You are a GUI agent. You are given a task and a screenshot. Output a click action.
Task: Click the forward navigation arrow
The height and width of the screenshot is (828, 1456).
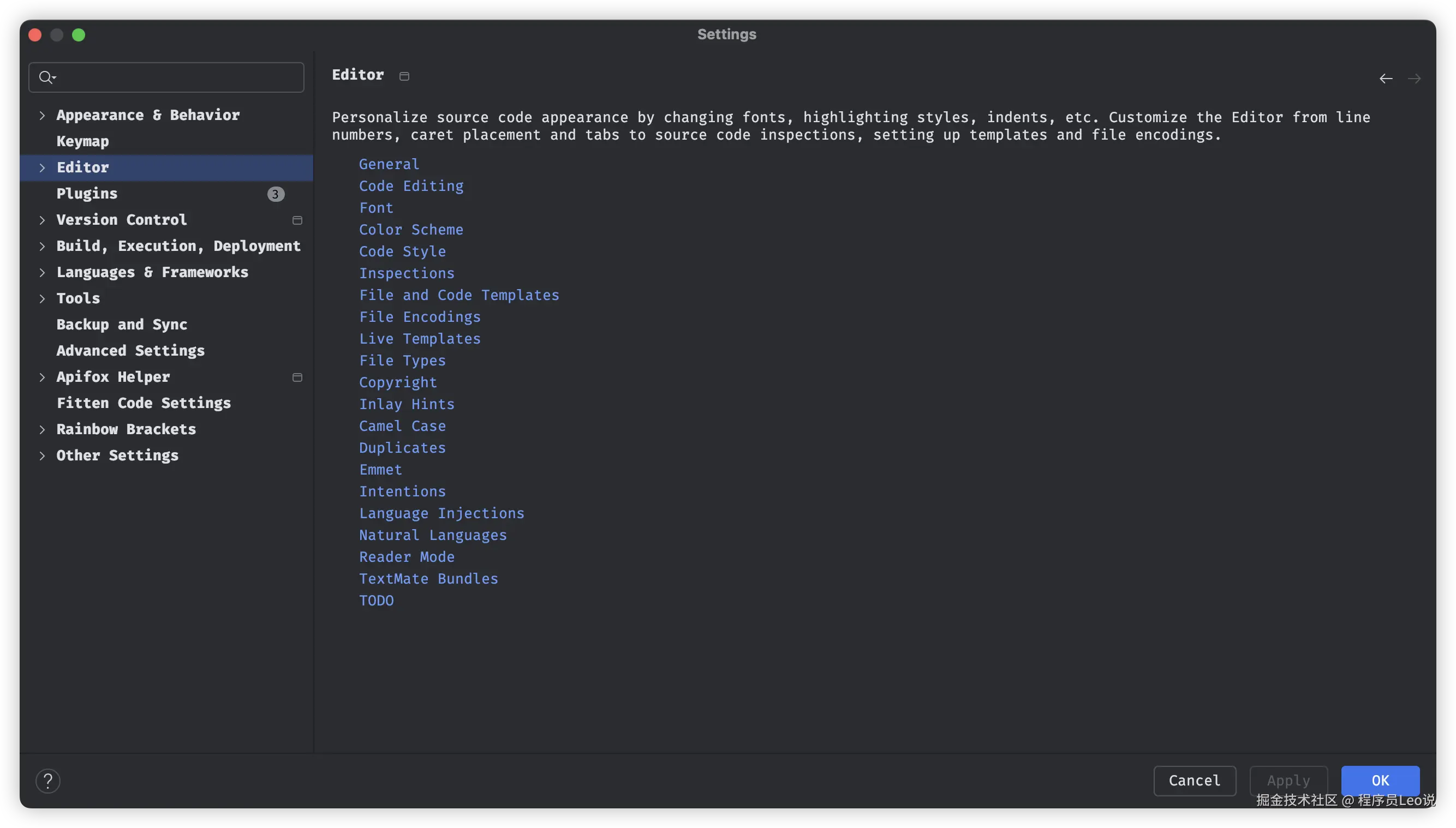point(1414,79)
